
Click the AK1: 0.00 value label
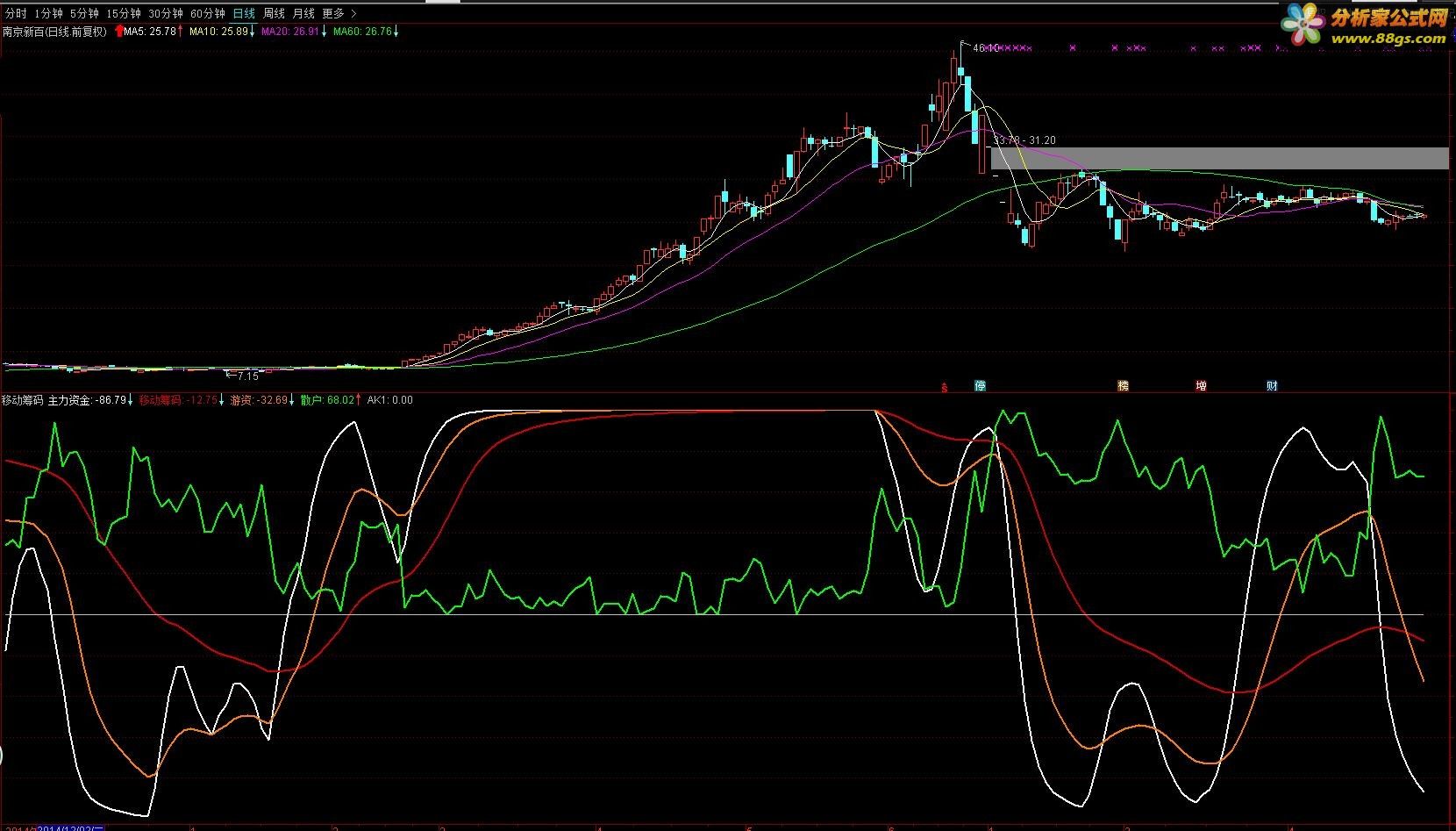pyautogui.click(x=389, y=400)
